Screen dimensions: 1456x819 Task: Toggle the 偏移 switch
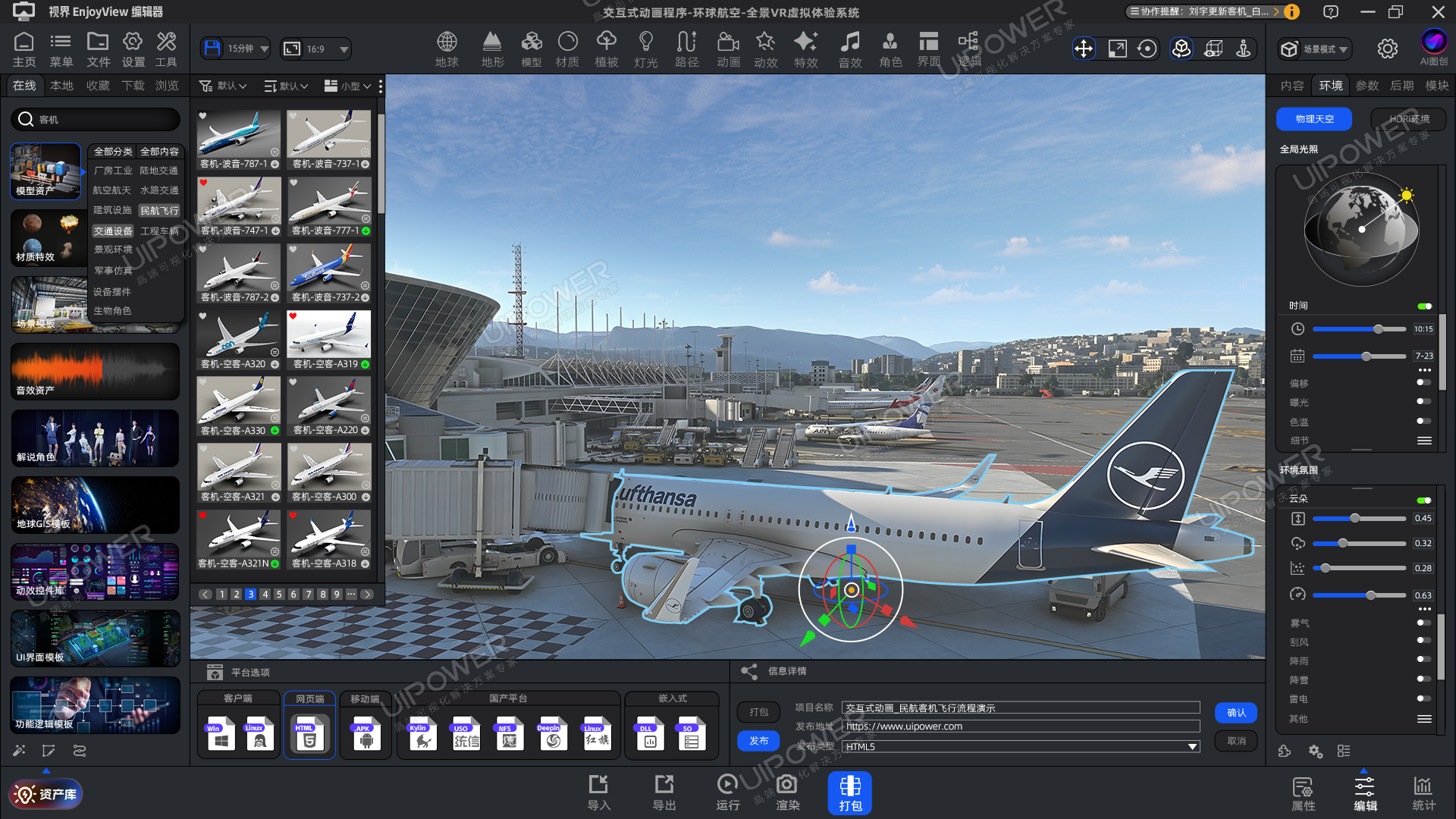tap(1423, 382)
